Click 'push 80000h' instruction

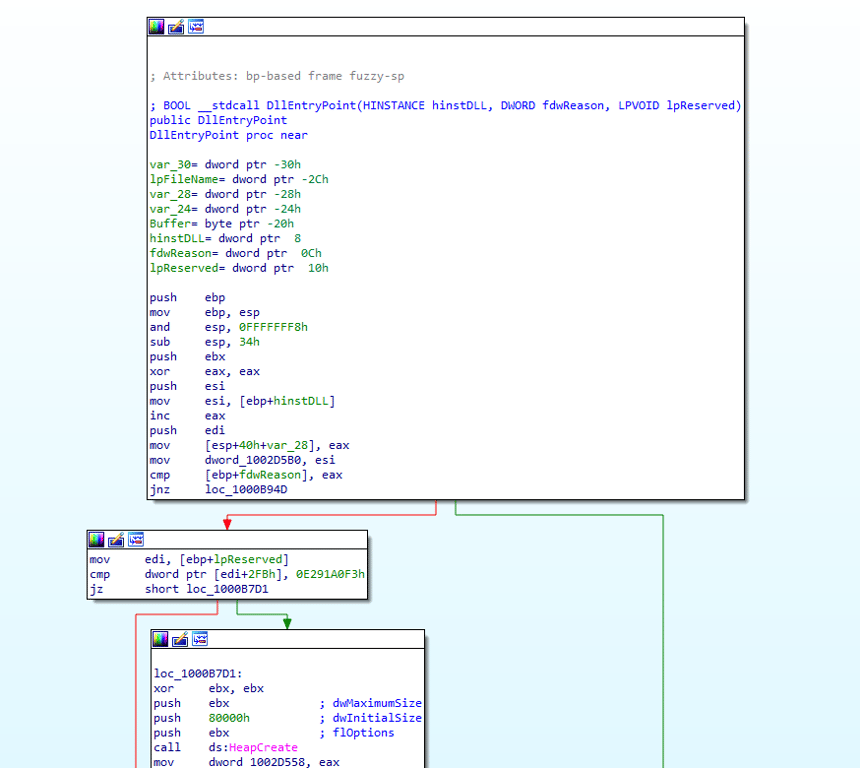(x=202, y=718)
